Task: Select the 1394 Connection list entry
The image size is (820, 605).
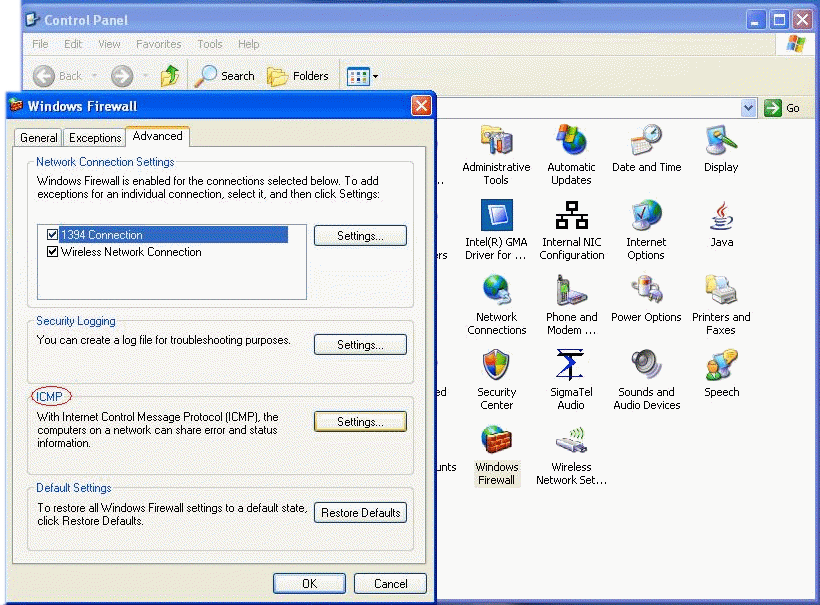Action: point(173,235)
